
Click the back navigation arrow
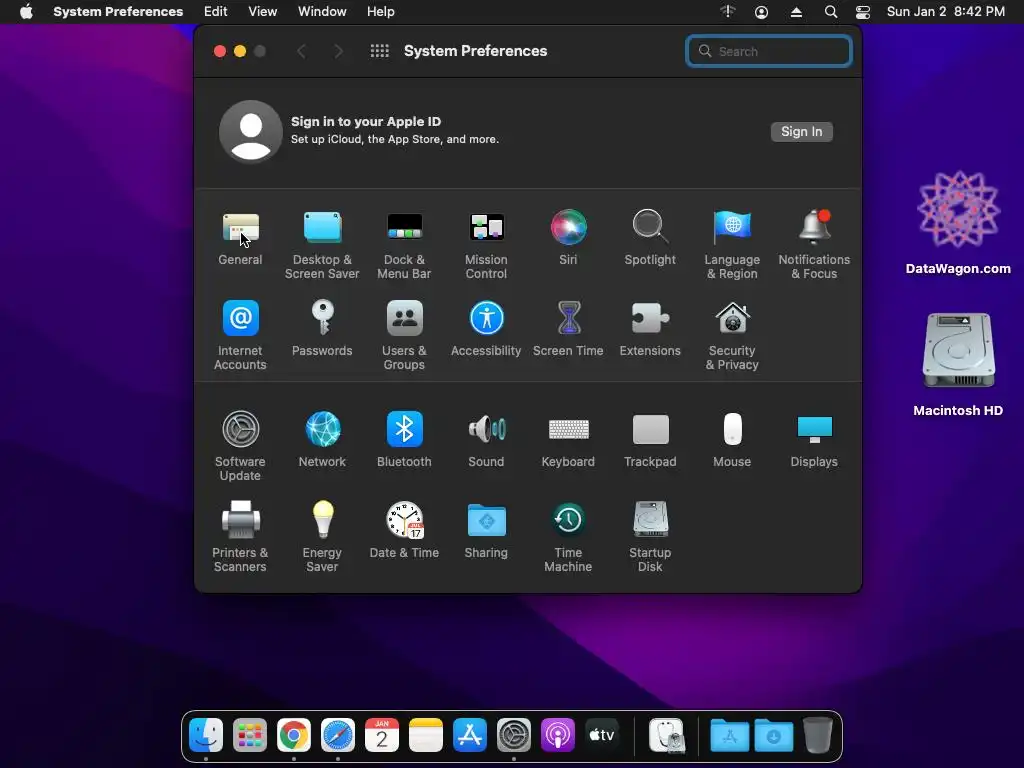[301, 51]
